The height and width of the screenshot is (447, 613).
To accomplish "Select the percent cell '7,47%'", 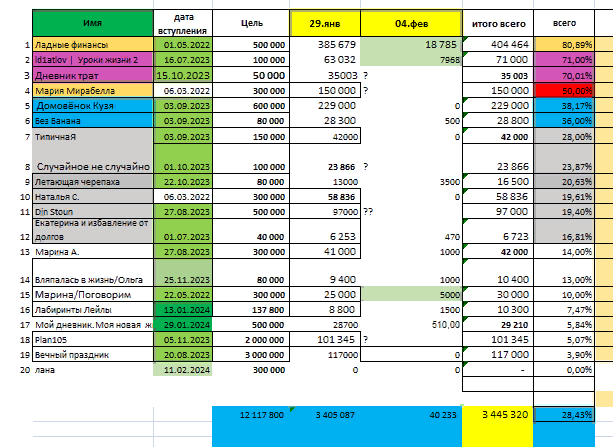I will pos(564,310).
